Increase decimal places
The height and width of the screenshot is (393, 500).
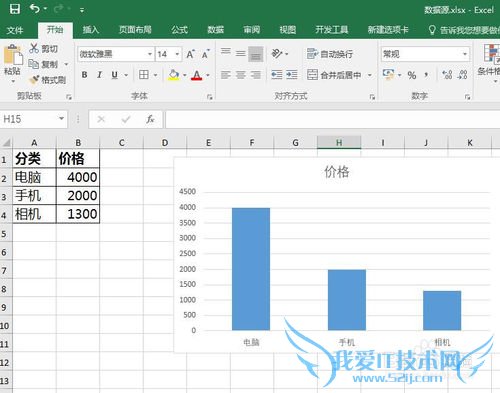[x=447, y=75]
